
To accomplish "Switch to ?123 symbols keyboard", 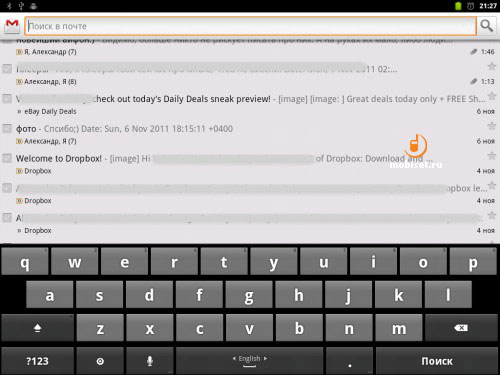I will coord(38,361).
